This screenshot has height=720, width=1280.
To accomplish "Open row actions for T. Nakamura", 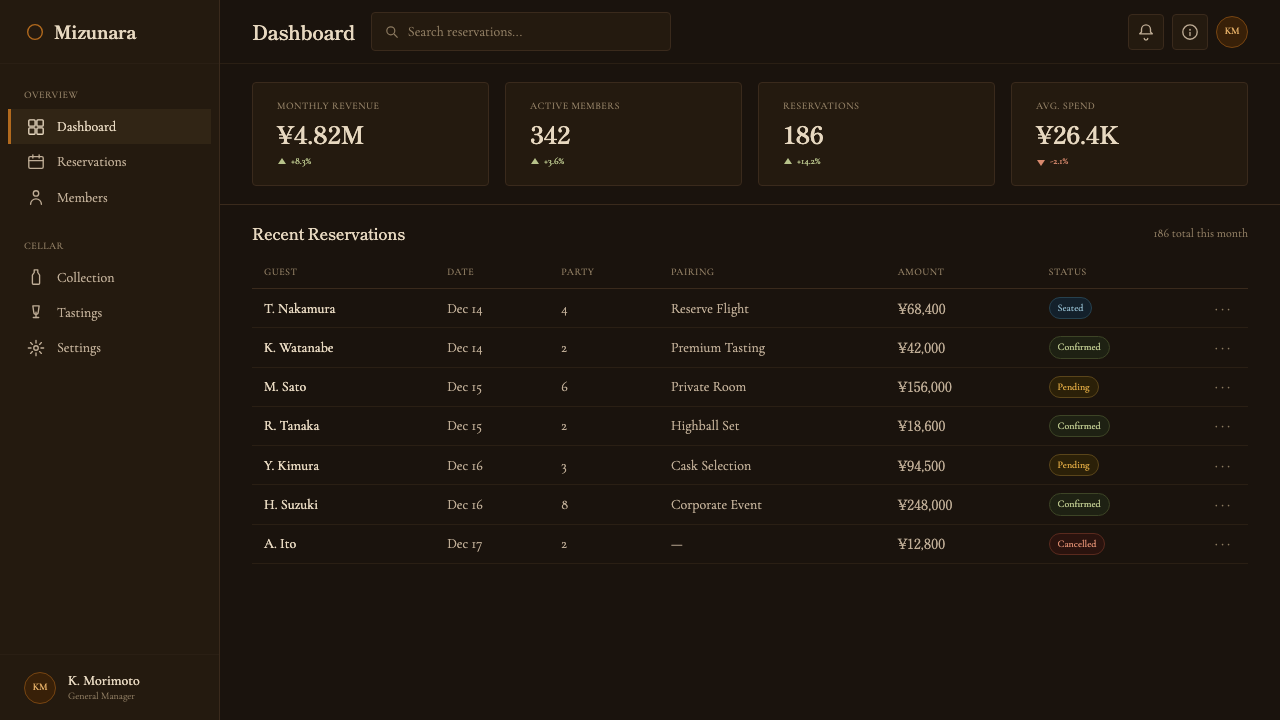I will coord(1222,309).
